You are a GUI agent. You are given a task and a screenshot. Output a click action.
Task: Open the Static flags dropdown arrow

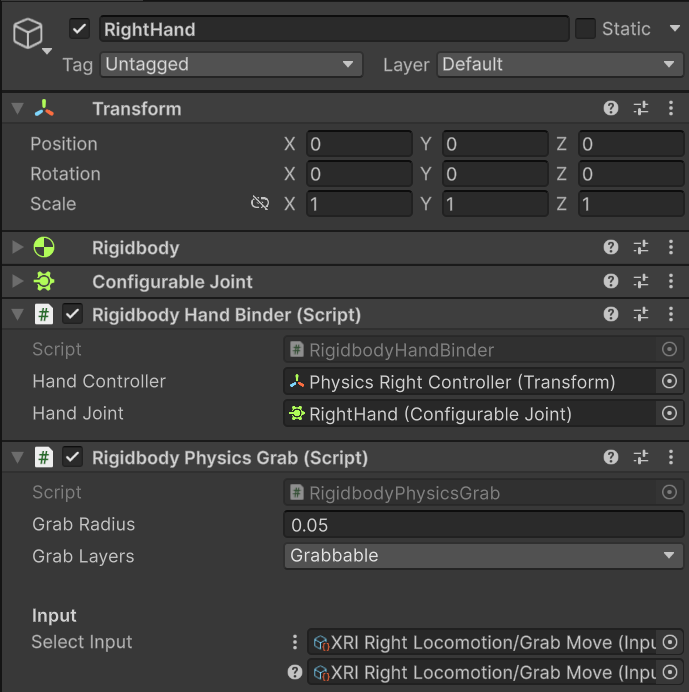point(674,28)
